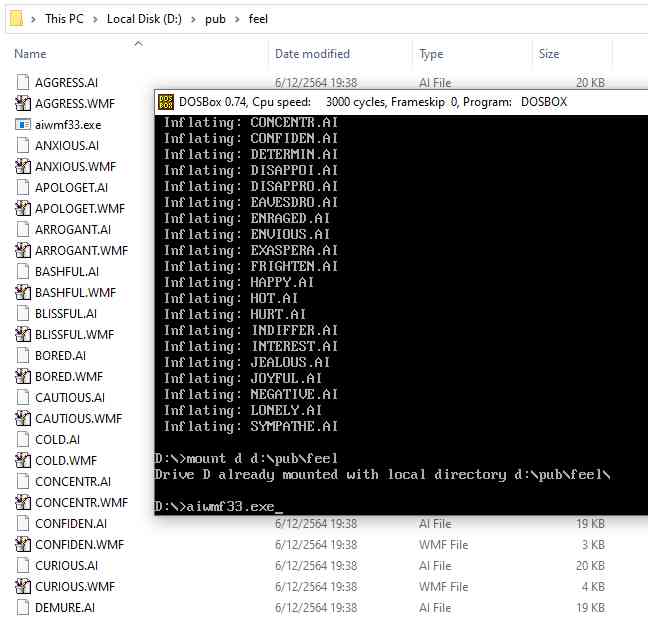Click the CURIOUS.WMF file icon

24,587
